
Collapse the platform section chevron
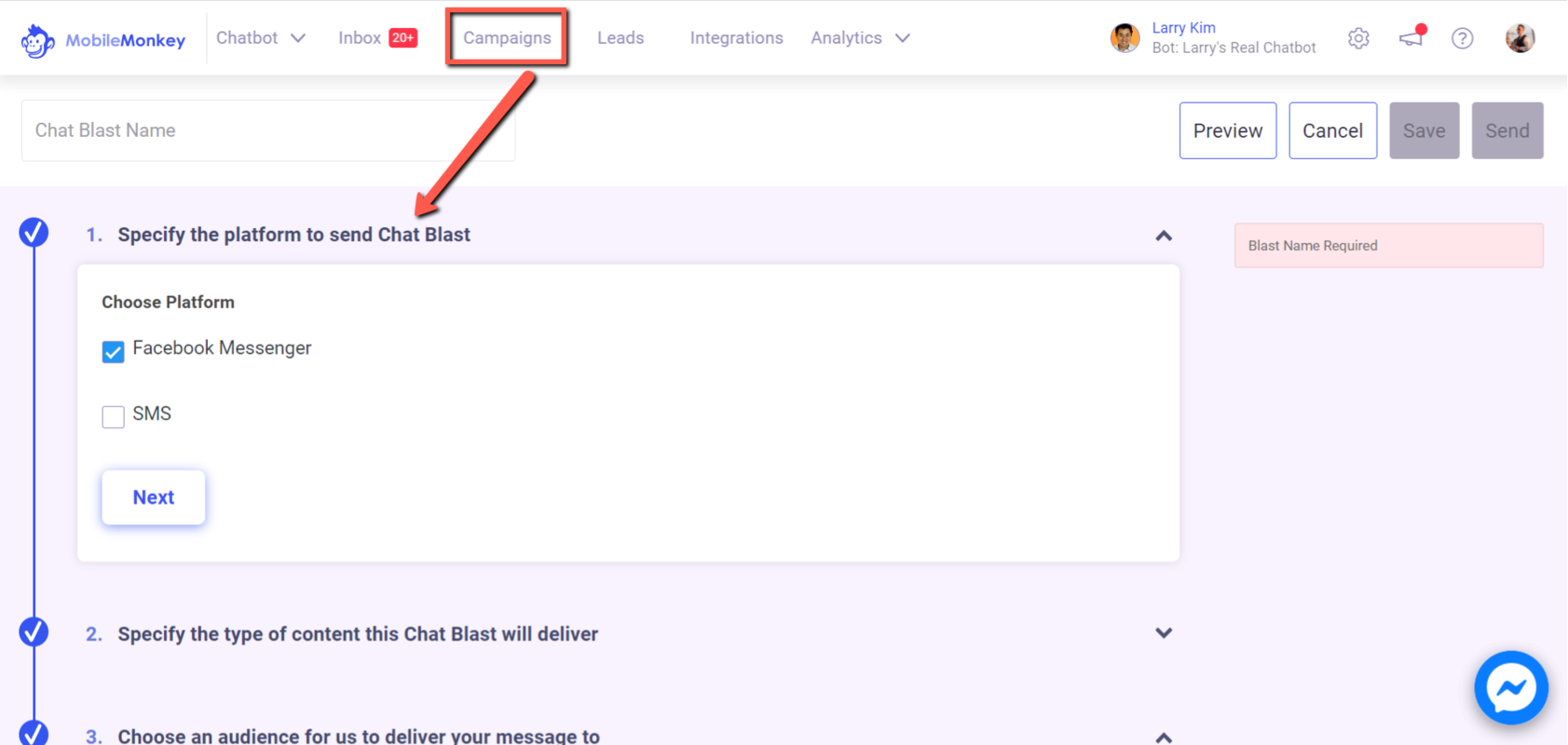[x=1164, y=236]
